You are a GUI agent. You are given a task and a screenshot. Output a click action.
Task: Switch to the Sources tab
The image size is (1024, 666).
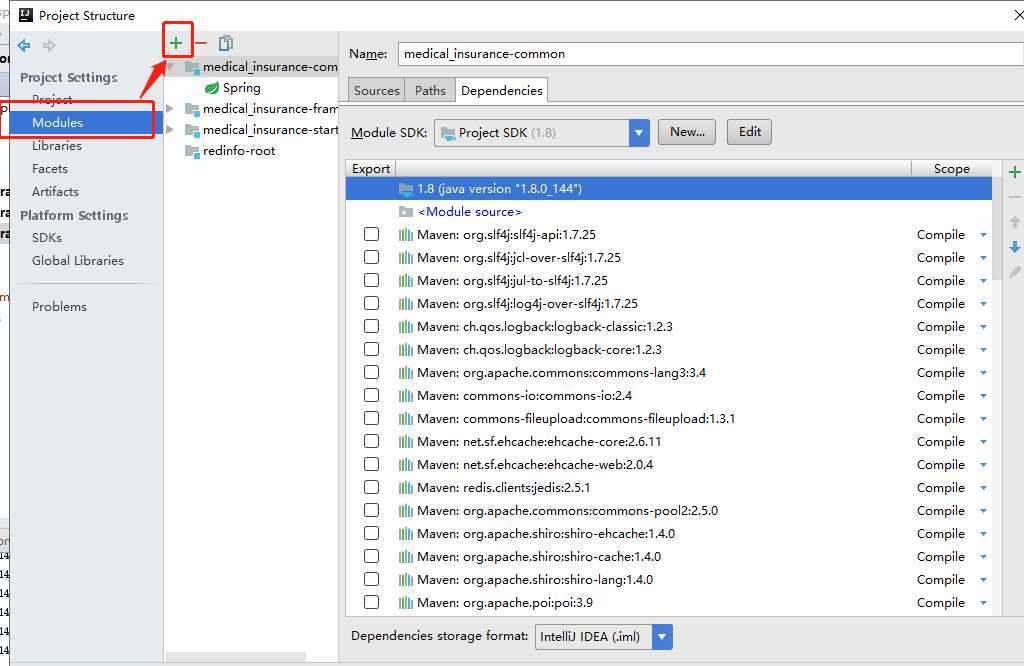click(x=376, y=91)
